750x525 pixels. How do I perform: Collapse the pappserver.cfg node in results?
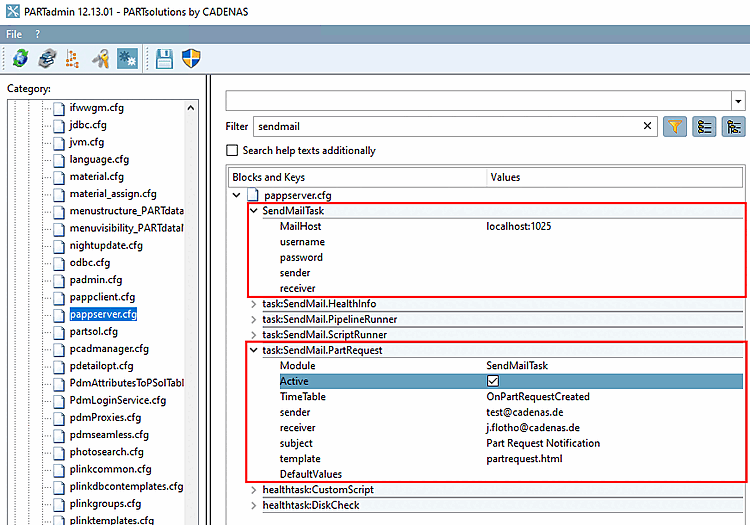pos(236,195)
